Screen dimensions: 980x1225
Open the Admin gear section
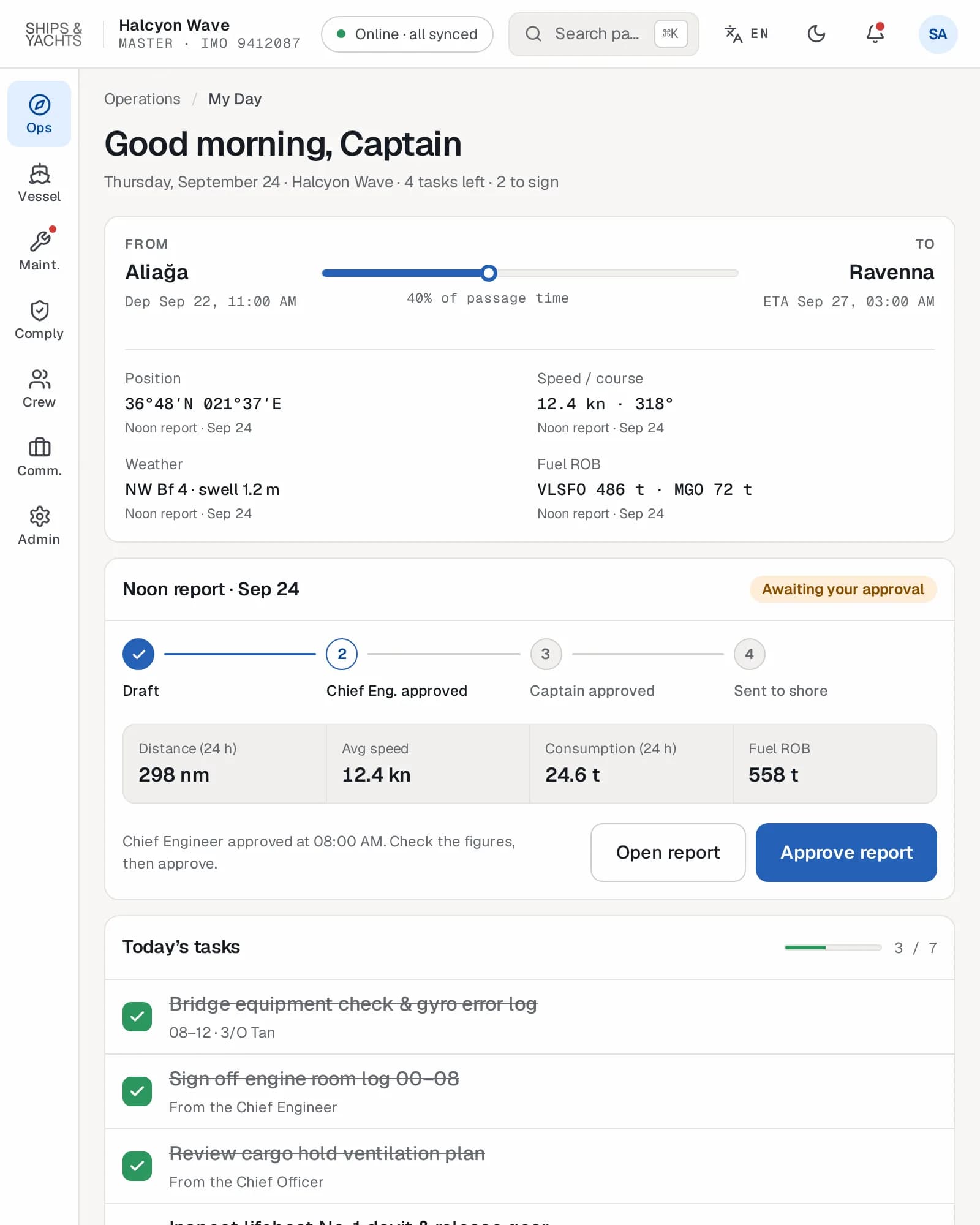(39, 526)
